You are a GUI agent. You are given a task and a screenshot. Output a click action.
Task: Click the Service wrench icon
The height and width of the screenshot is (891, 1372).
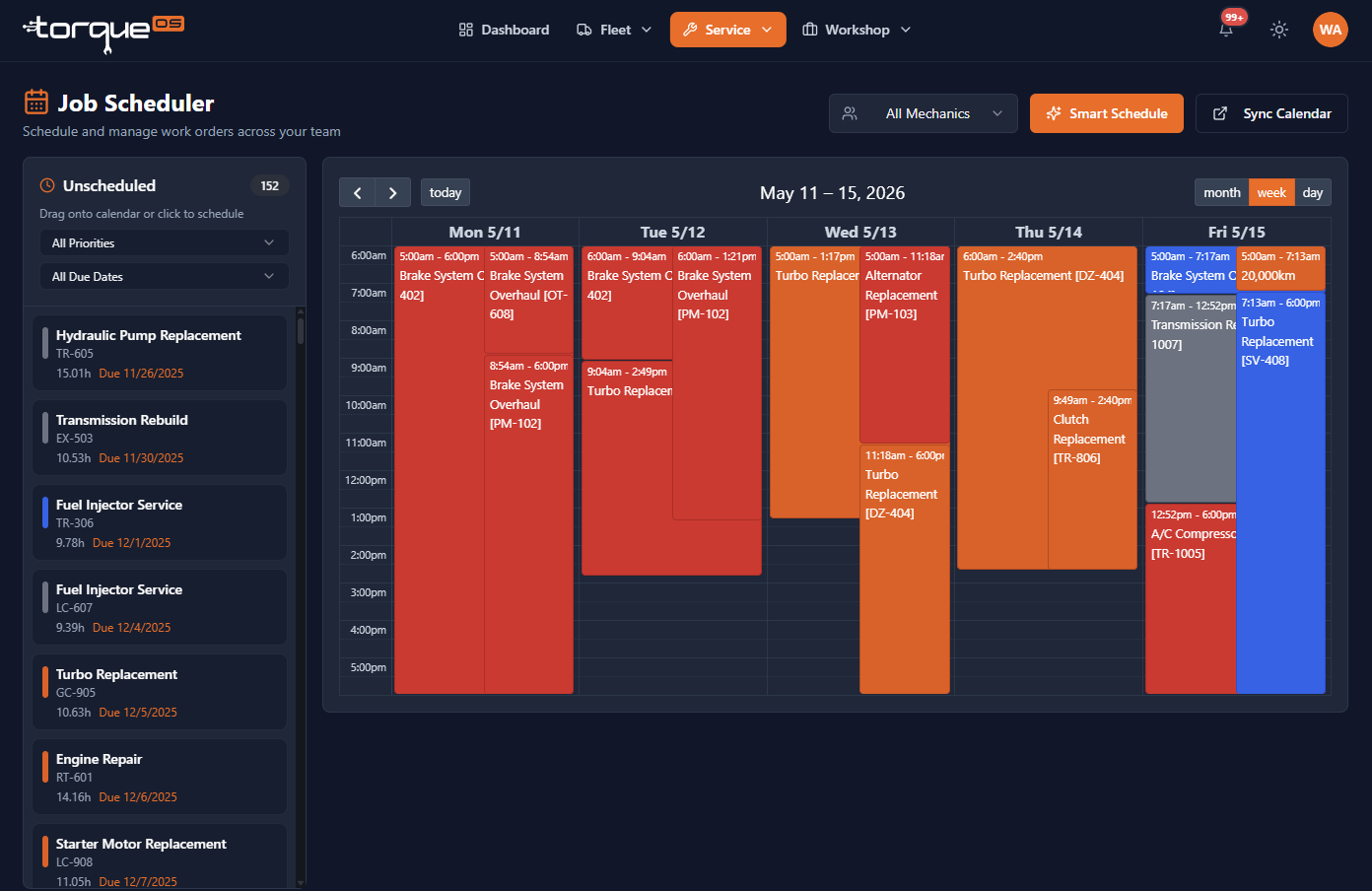(x=690, y=30)
